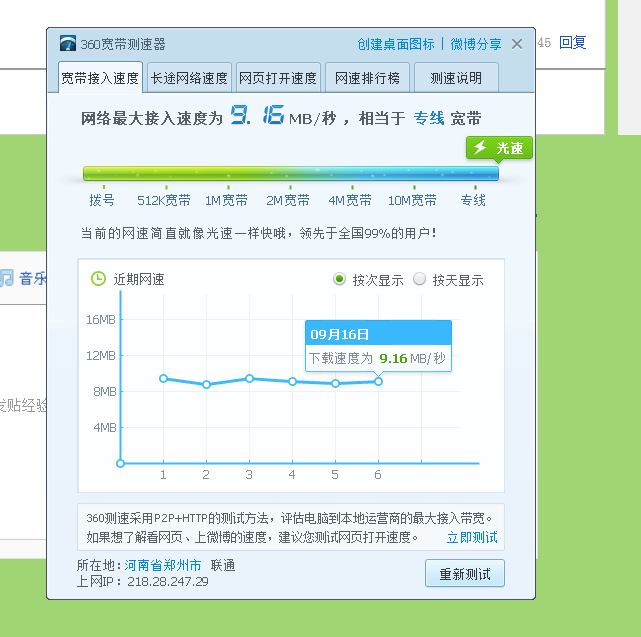Click chart data point for test 2
The height and width of the screenshot is (637, 641).
(206, 384)
